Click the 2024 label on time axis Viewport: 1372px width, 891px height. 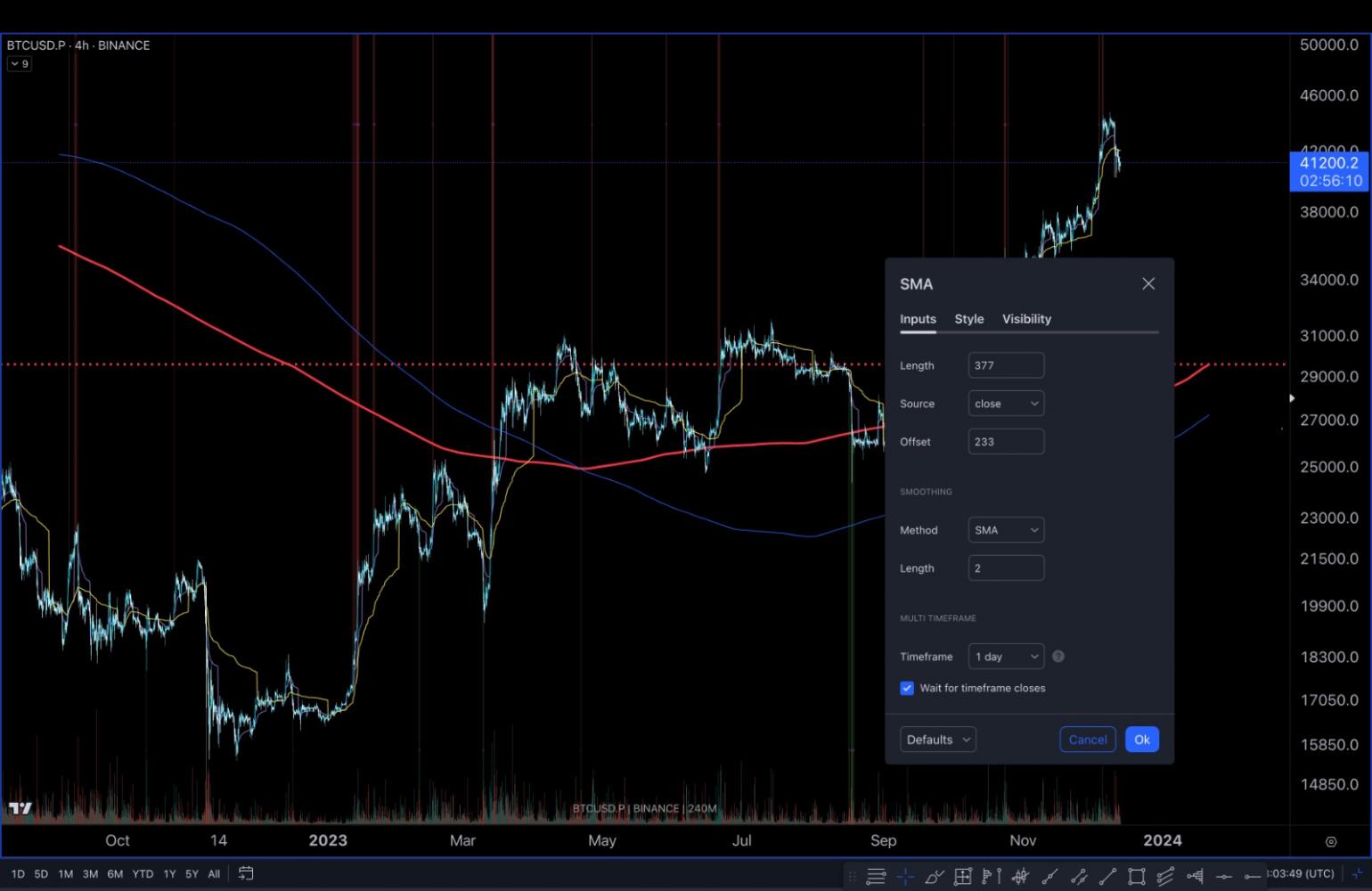[x=1163, y=840]
